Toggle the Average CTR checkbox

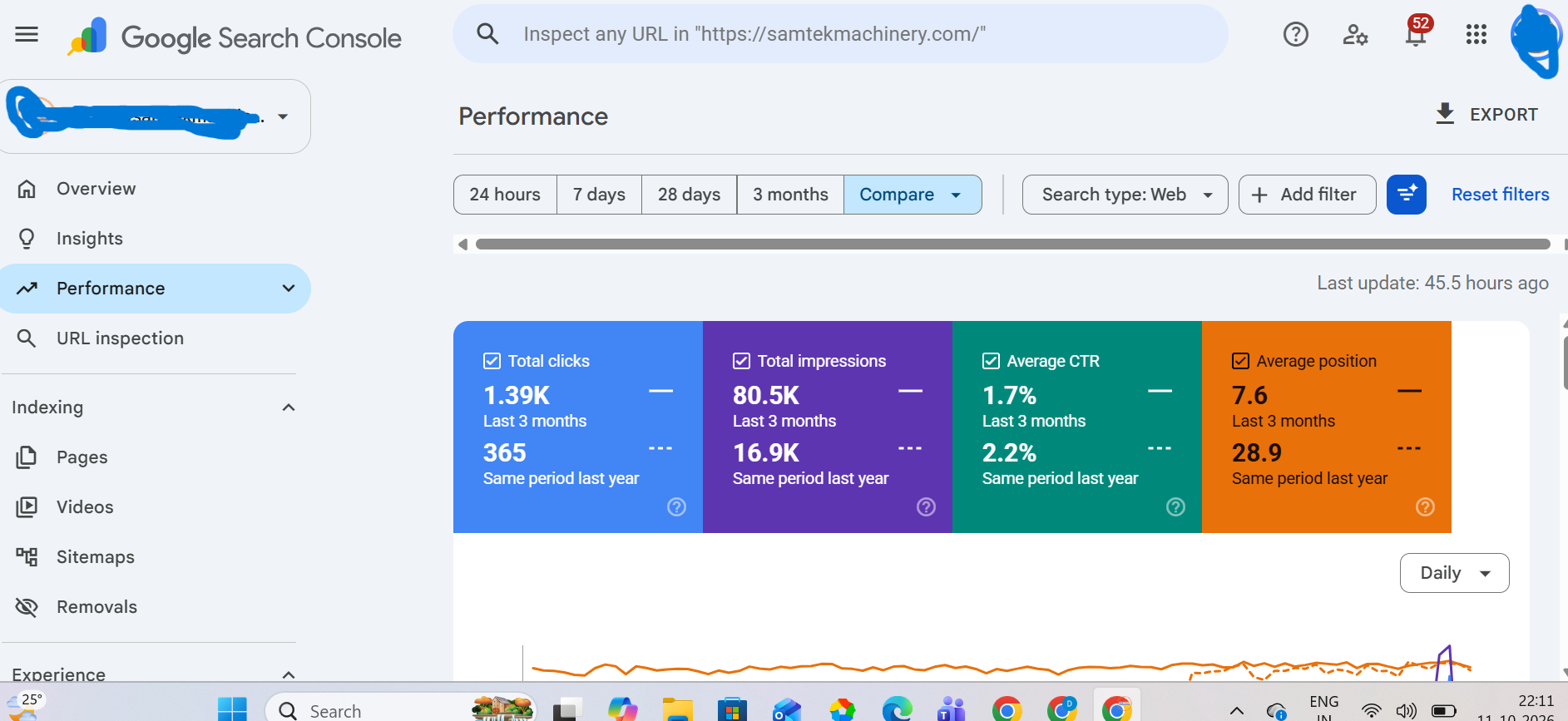pyautogui.click(x=991, y=361)
